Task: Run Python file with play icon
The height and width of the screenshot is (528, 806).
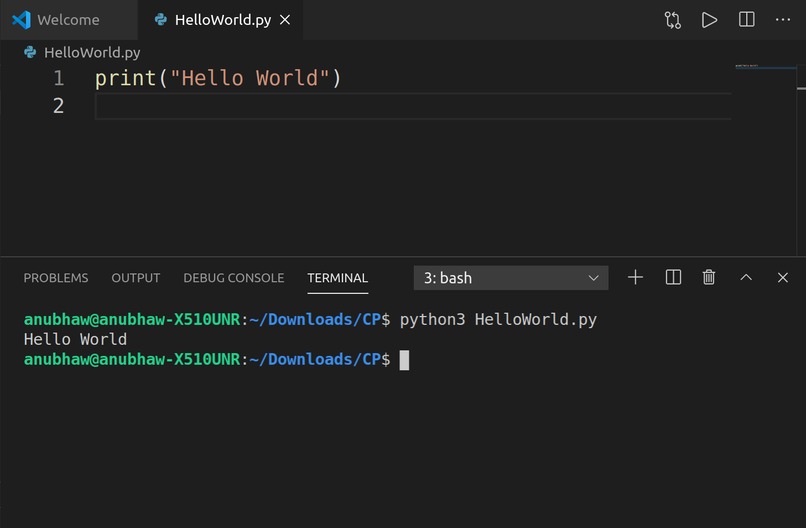Action: click(709, 20)
